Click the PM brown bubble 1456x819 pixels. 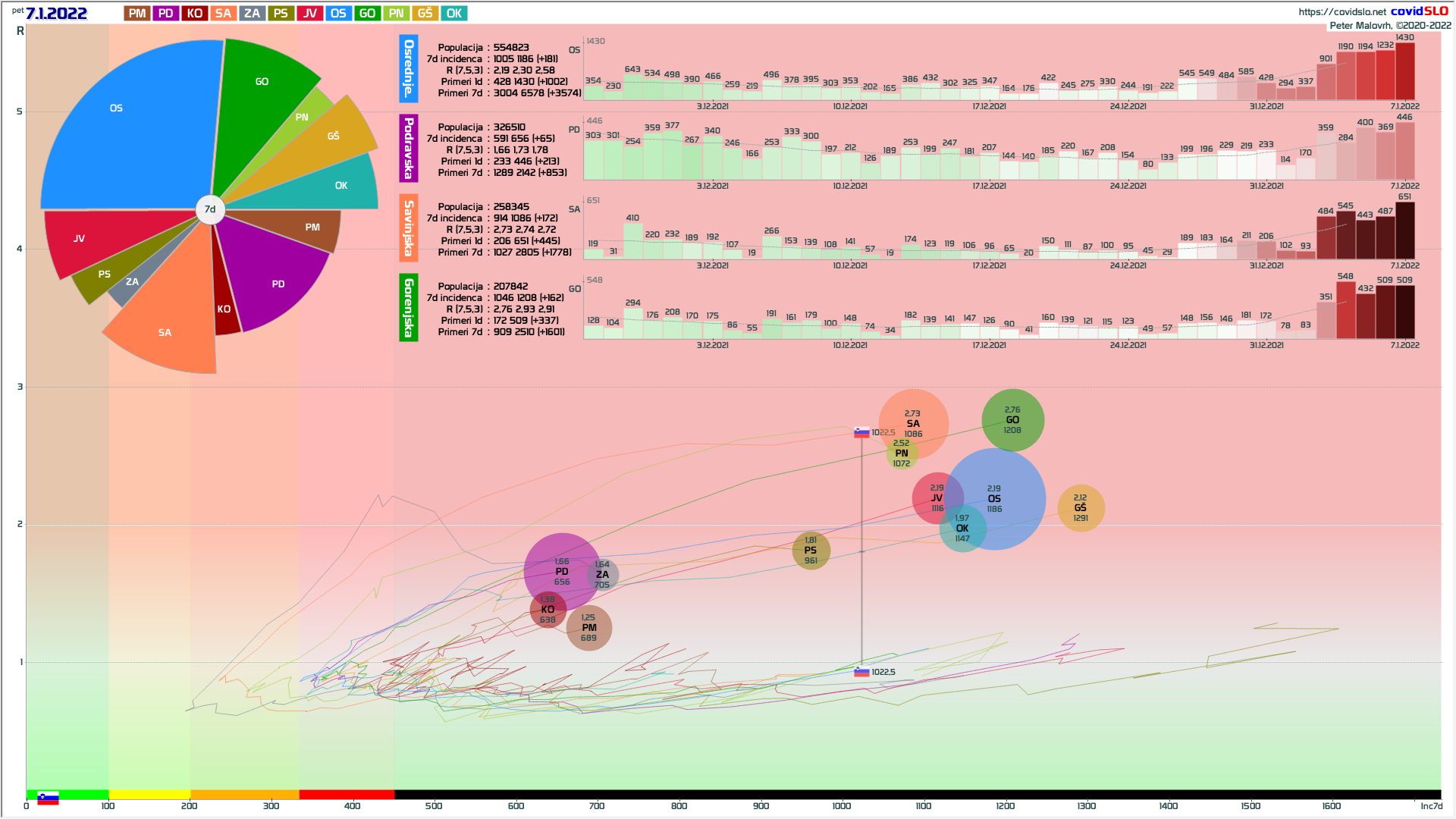pos(589,628)
